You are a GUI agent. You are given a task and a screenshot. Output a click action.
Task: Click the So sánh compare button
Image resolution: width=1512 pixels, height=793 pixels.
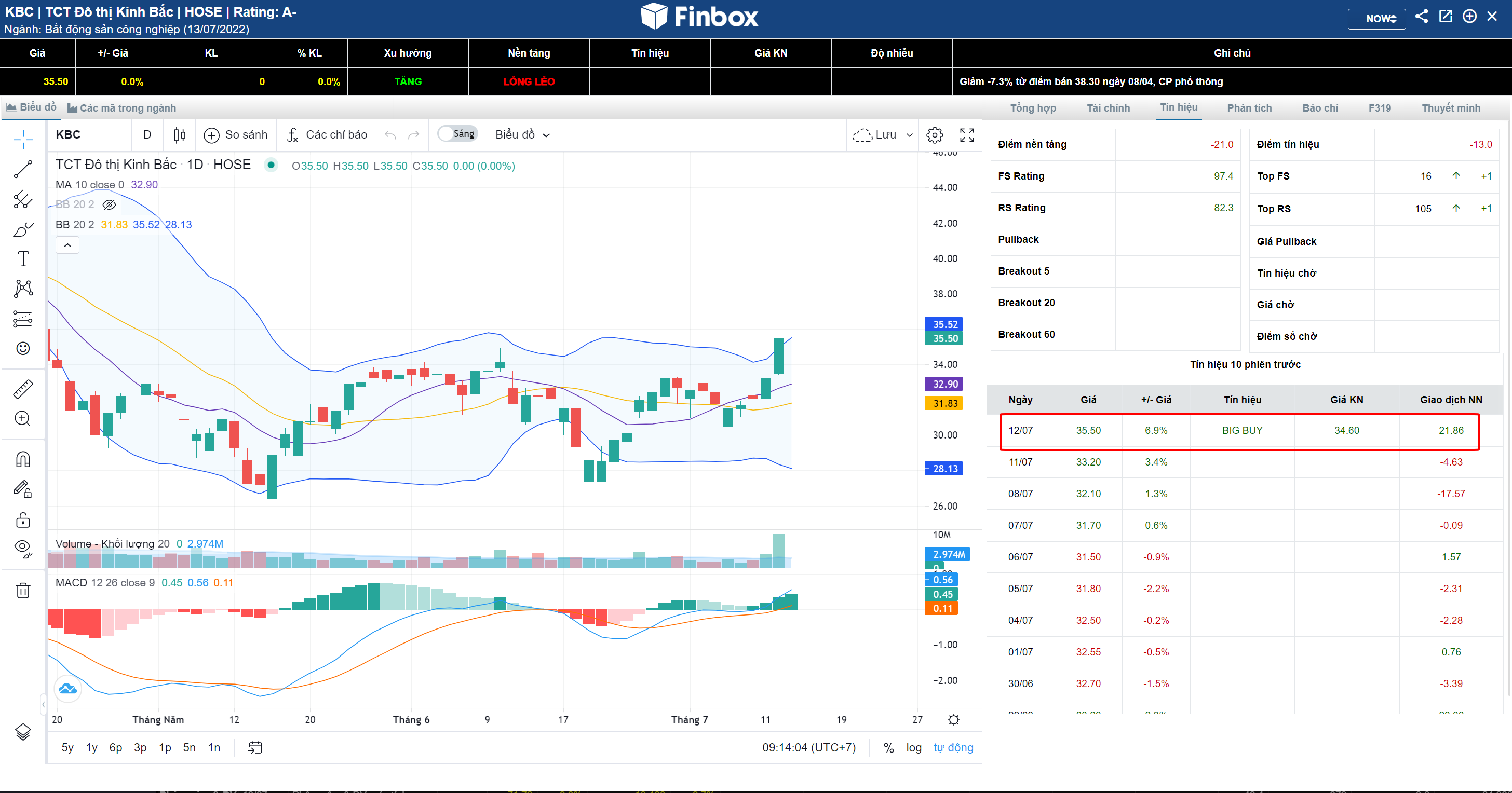point(235,135)
